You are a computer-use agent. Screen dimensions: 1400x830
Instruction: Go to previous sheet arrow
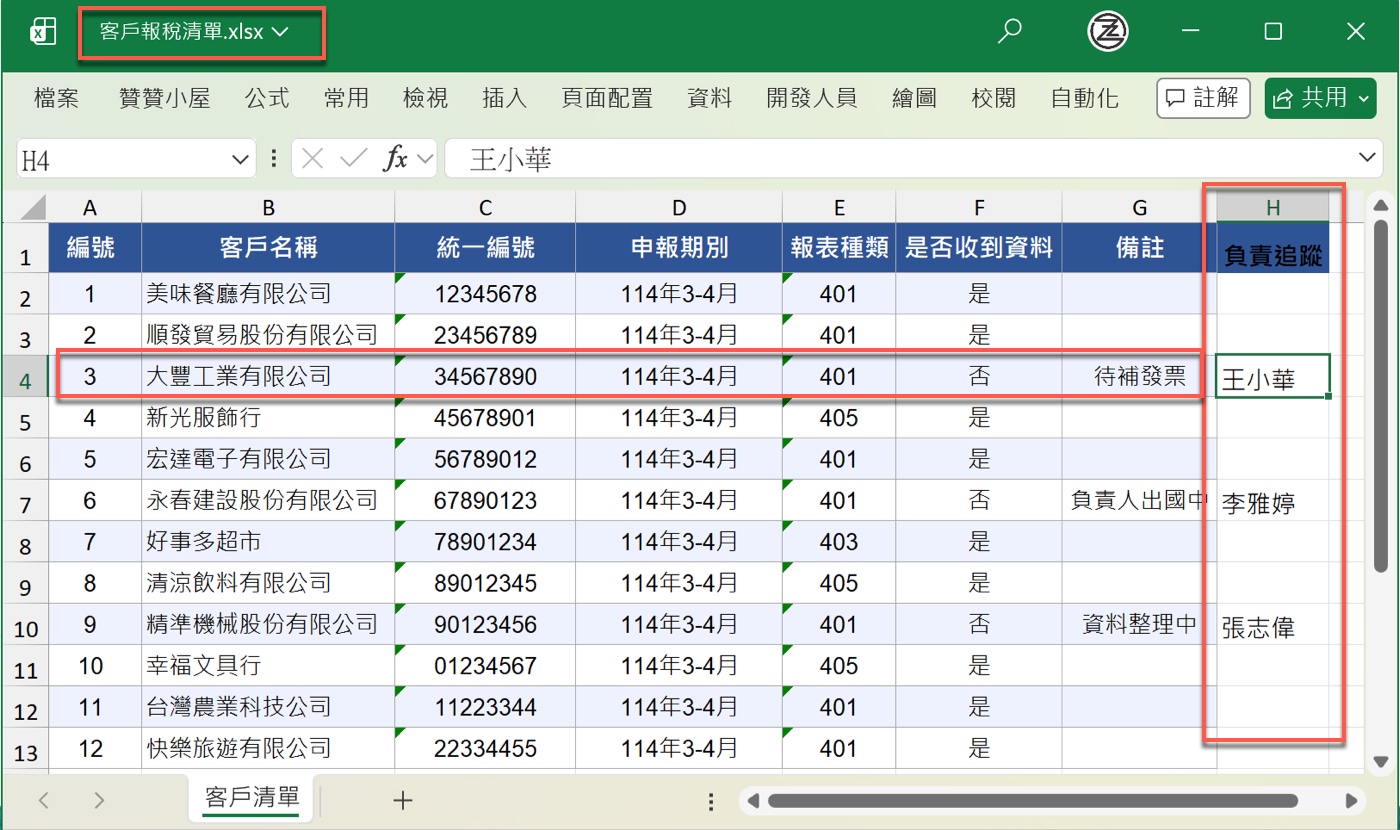(44, 800)
